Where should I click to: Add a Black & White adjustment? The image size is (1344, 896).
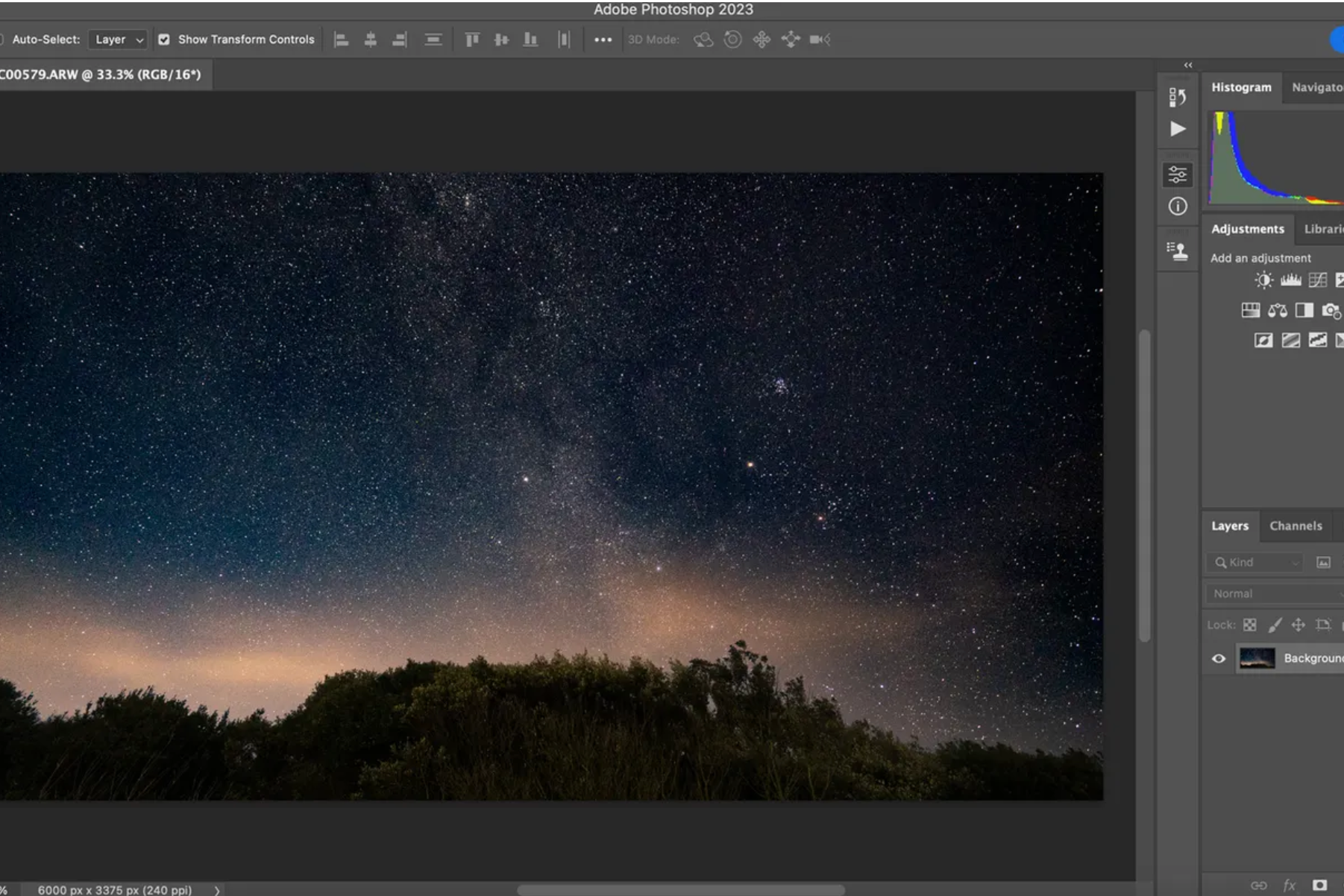[1304, 310]
